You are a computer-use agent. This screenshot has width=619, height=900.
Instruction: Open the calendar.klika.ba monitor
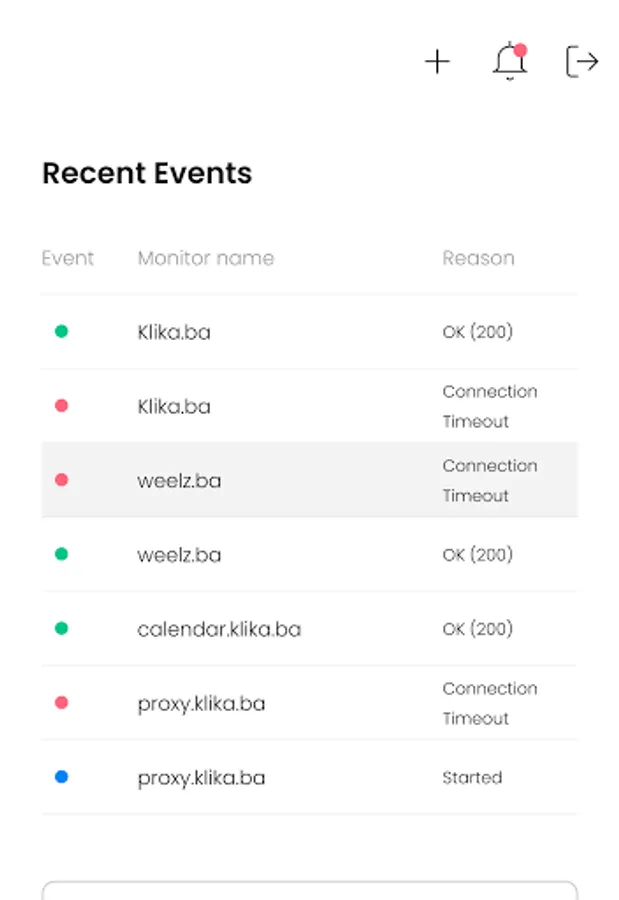pos(218,629)
